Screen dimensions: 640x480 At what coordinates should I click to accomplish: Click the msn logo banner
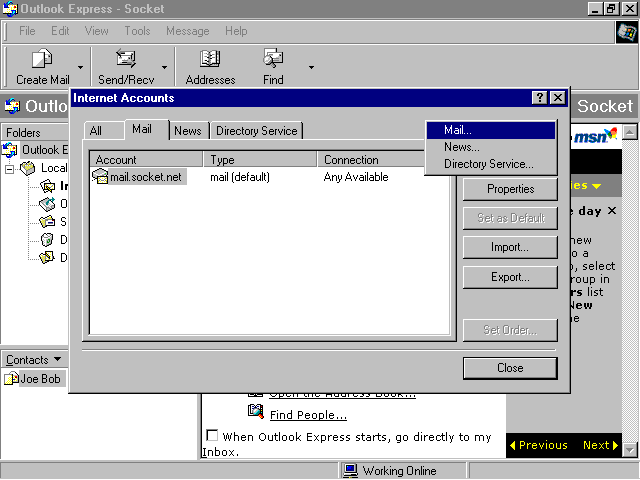click(x=596, y=136)
